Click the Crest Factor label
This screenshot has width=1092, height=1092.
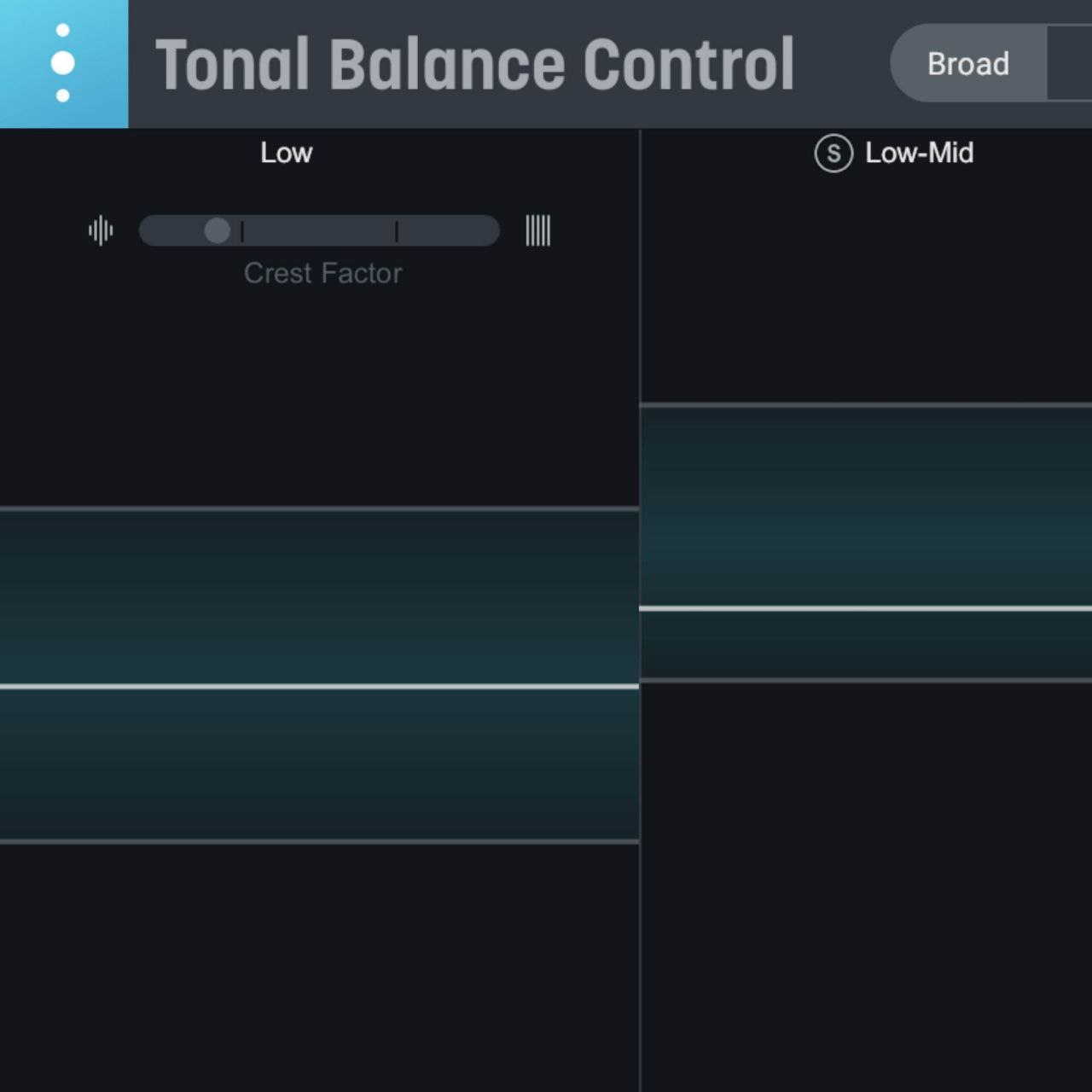point(322,273)
